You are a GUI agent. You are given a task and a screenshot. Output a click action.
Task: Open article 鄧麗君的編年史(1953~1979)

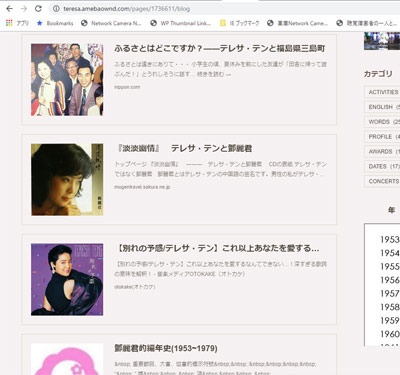click(x=166, y=348)
